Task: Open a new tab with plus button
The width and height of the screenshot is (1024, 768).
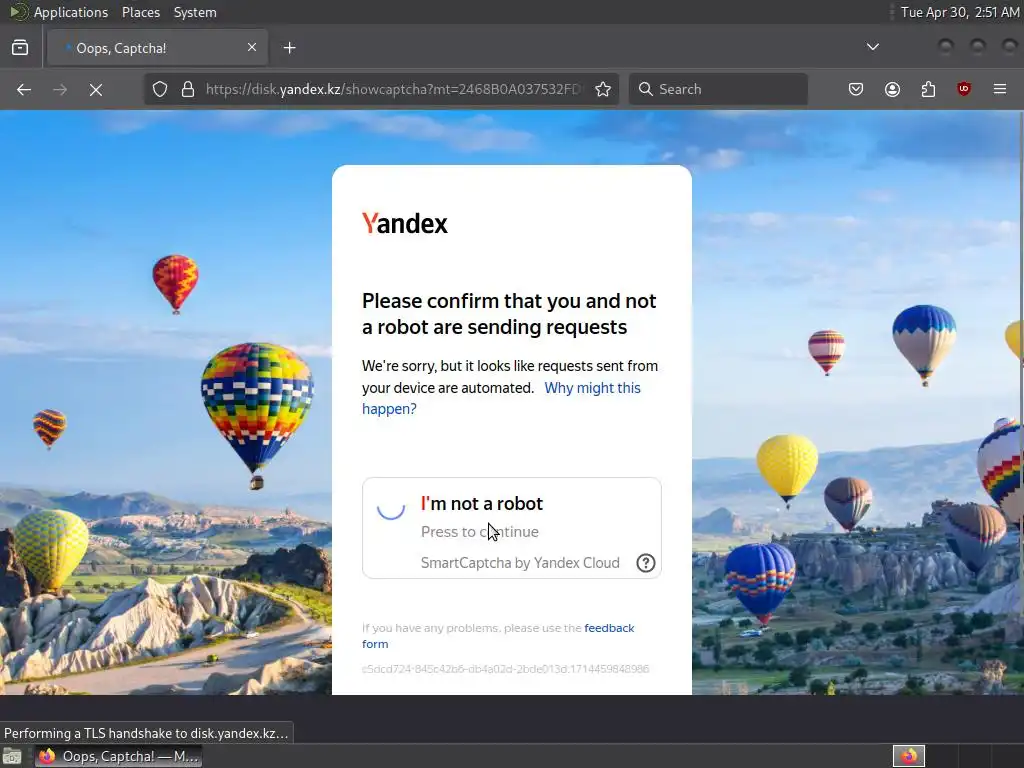Action: point(289,48)
